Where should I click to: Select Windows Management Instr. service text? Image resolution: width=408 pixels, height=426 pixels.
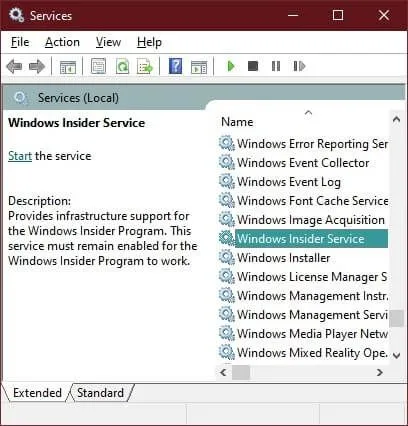pyautogui.click(x=312, y=296)
